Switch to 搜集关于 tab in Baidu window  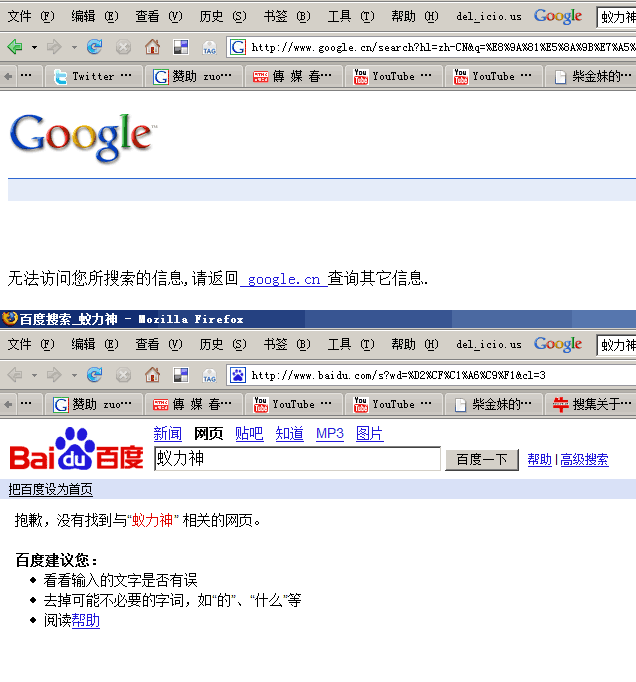591,405
